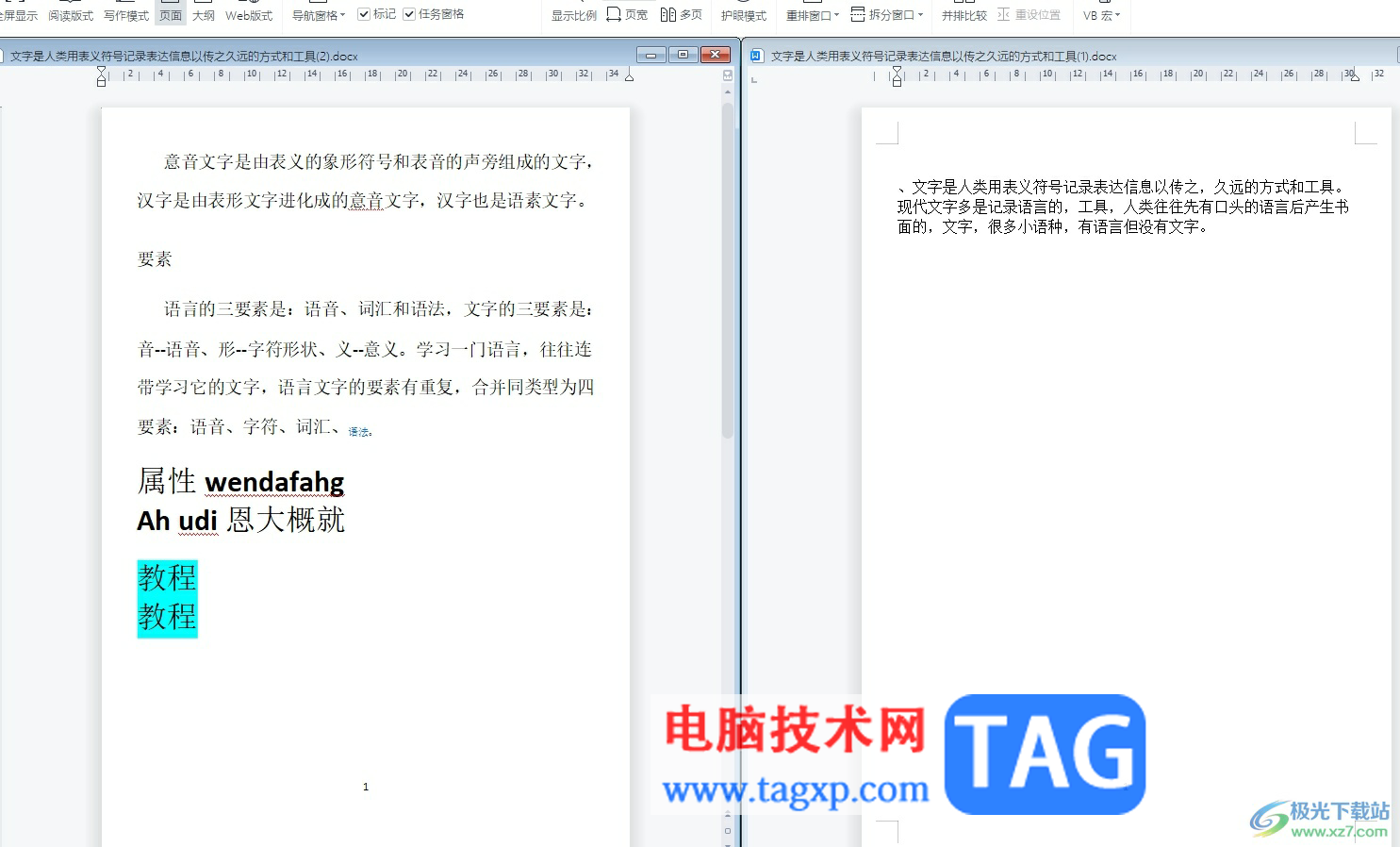Image resolution: width=1400 pixels, height=847 pixels.
Task: Click the text Ah udi 恩大概就
Action: tap(241, 520)
